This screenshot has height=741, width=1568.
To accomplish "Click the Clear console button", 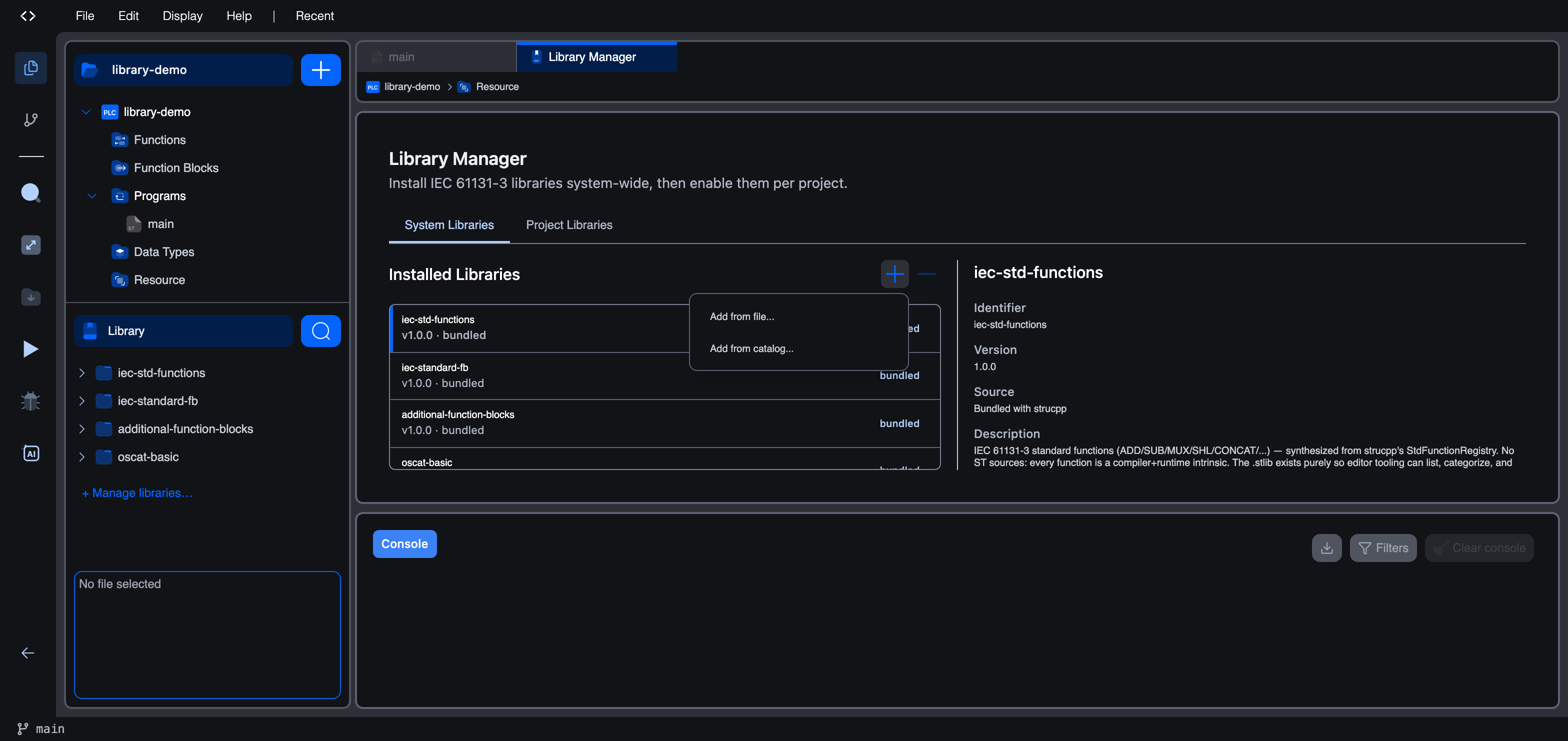I will point(1479,548).
